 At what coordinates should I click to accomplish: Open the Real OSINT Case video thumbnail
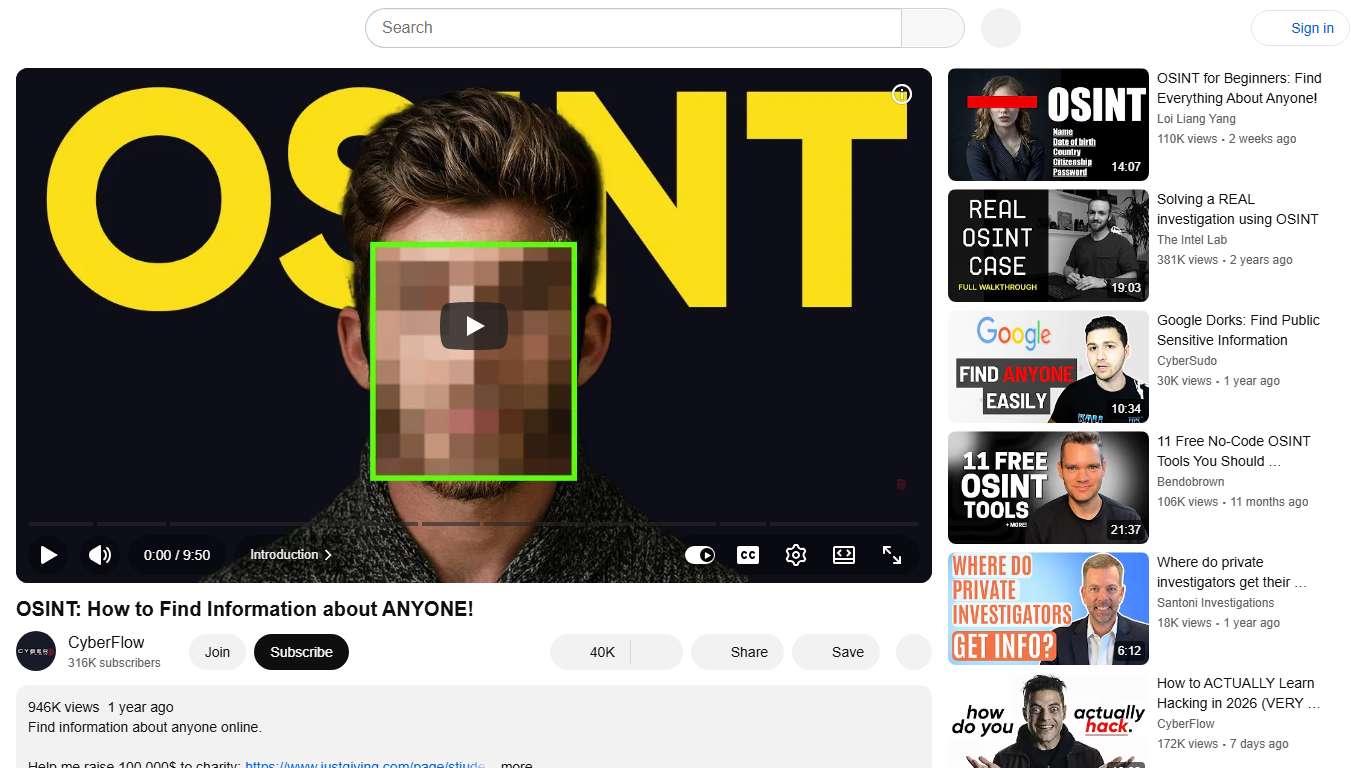coord(1047,245)
